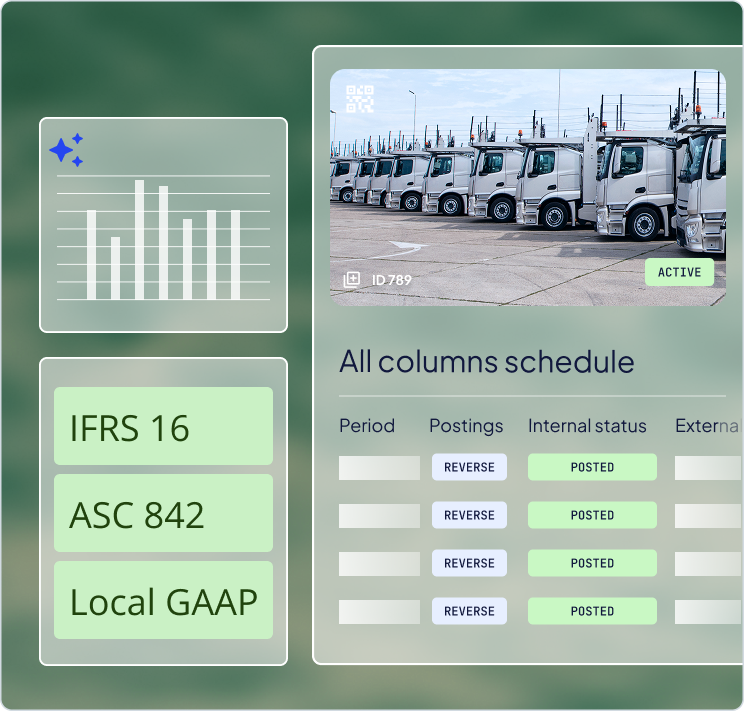744x711 pixels.
Task: Choose the ASC 842 option
Action: tap(163, 514)
